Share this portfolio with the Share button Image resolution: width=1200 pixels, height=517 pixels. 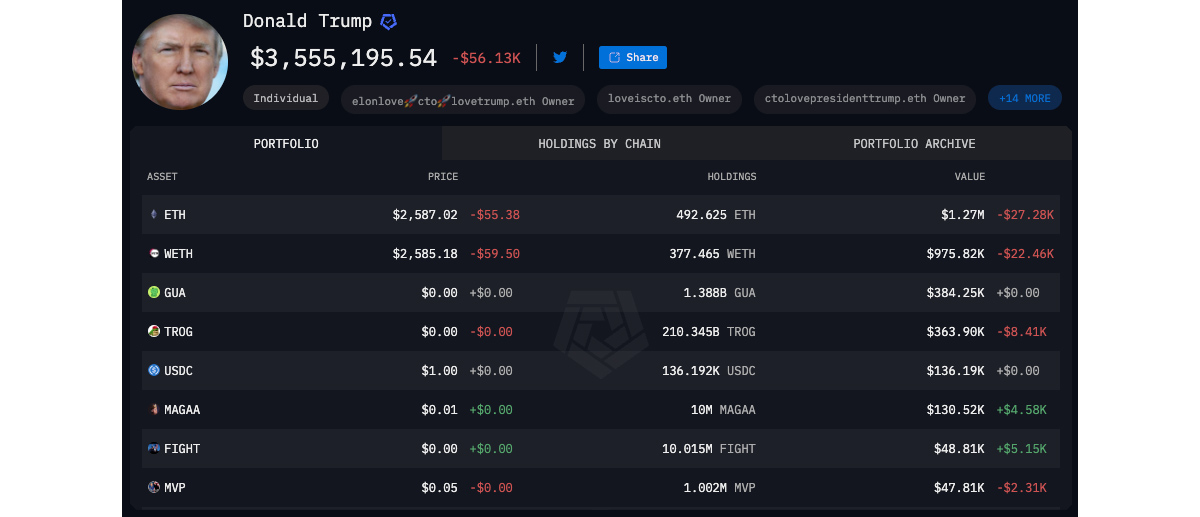(x=633, y=57)
